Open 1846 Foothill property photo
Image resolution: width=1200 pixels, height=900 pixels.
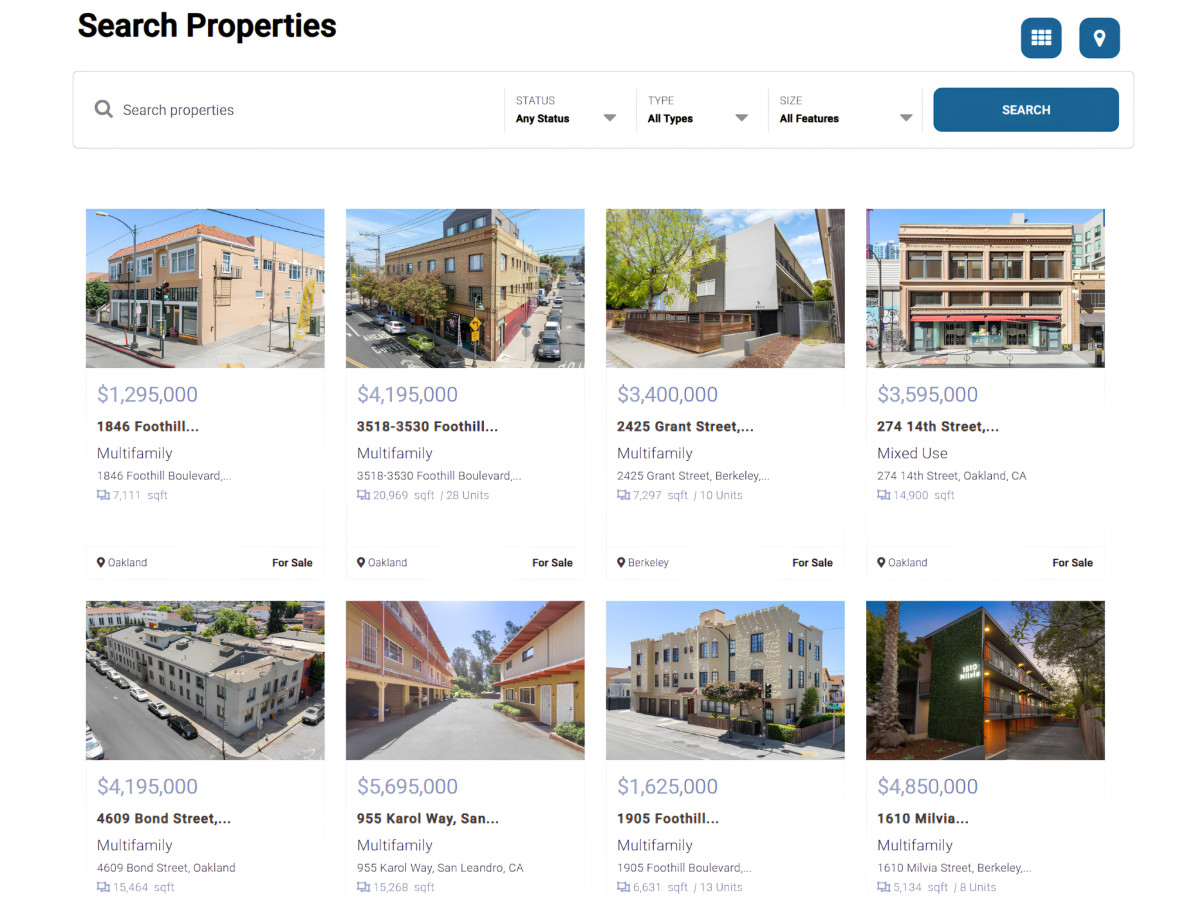[205, 288]
